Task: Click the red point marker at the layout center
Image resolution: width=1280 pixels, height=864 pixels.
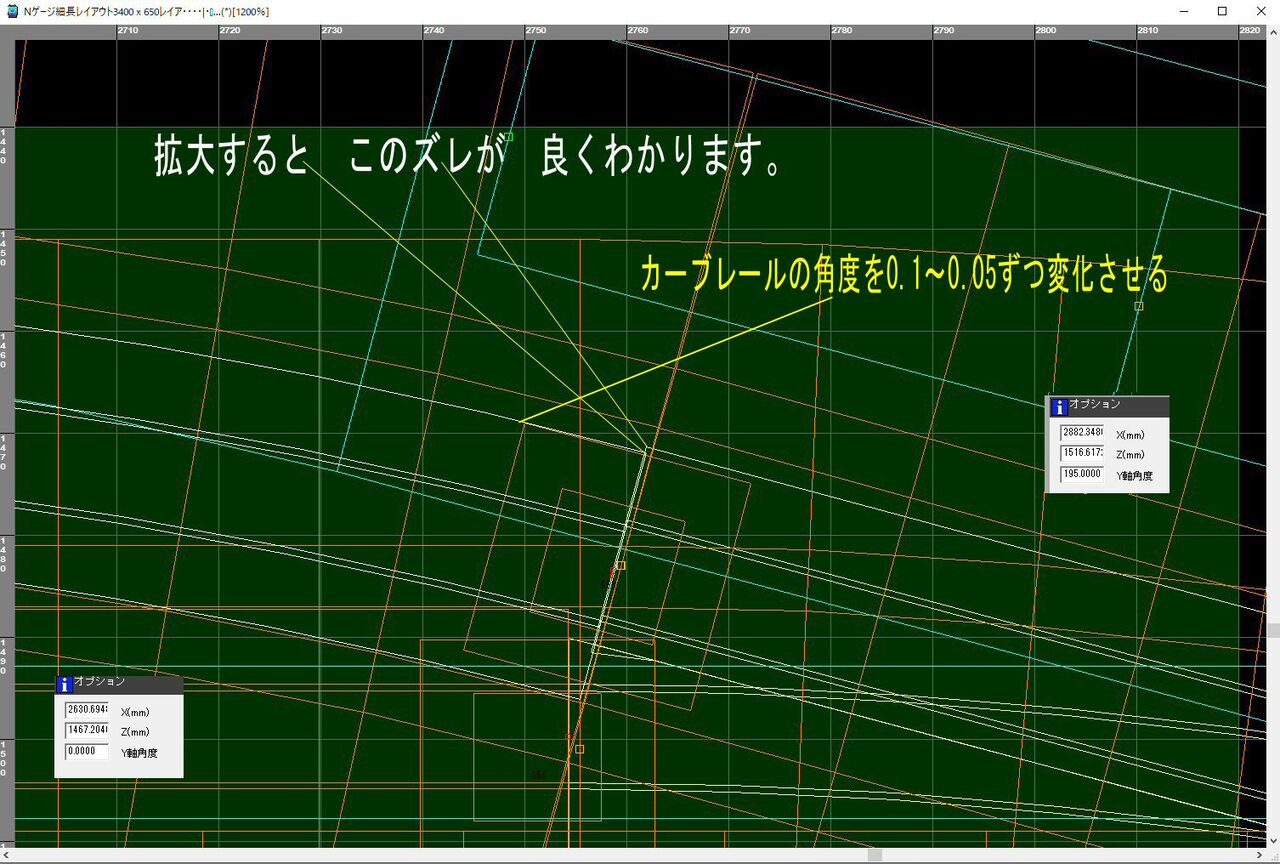Action: pyautogui.click(x=612, y=569)
